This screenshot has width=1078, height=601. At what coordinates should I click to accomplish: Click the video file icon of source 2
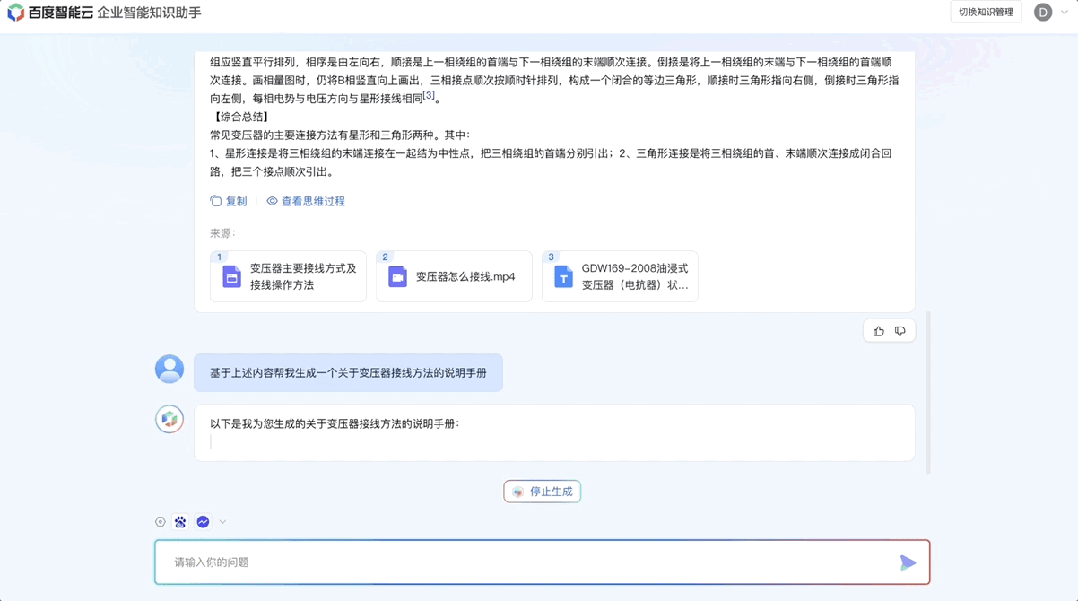(x=397, y=277)
